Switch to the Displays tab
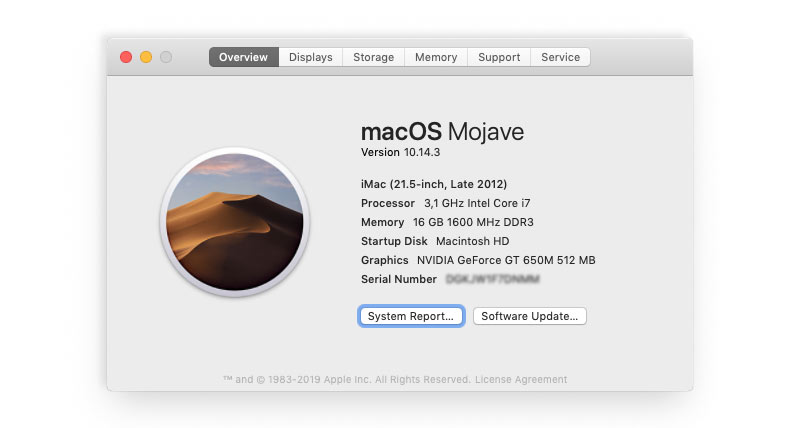Screen dimensions: 800x428 (310, 57)
